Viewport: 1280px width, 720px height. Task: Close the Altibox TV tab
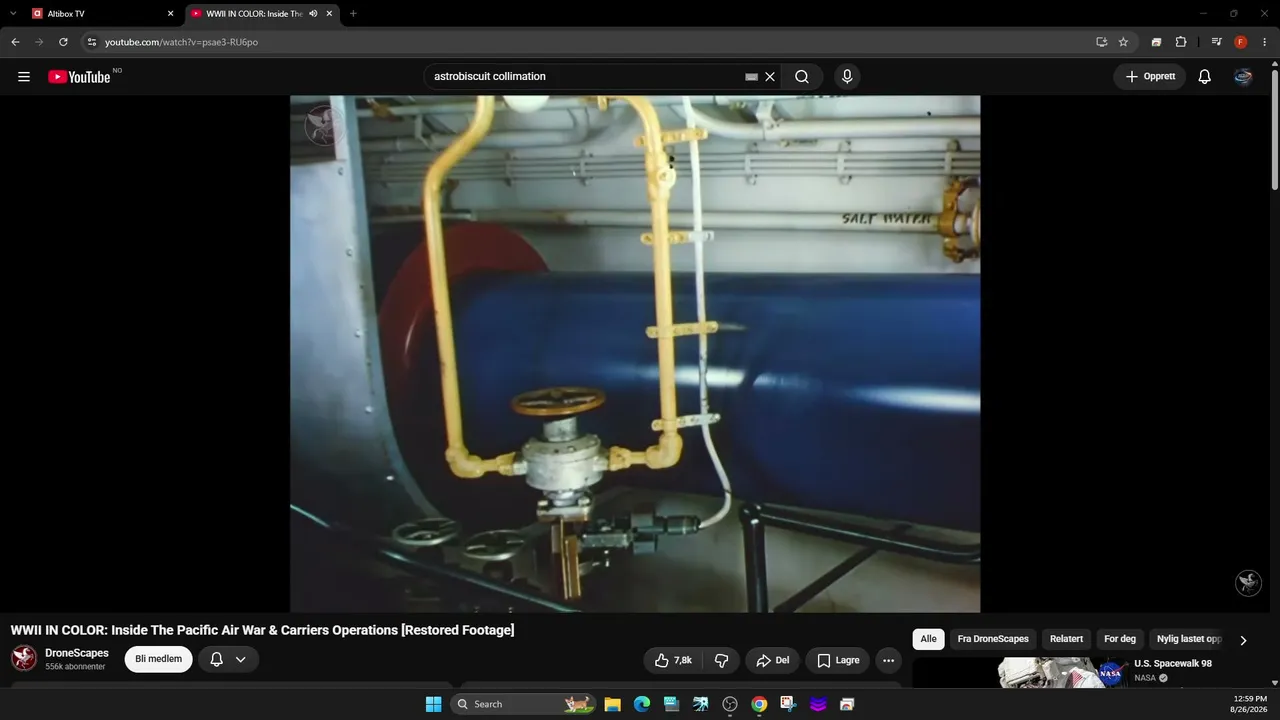tap(170, 14)
